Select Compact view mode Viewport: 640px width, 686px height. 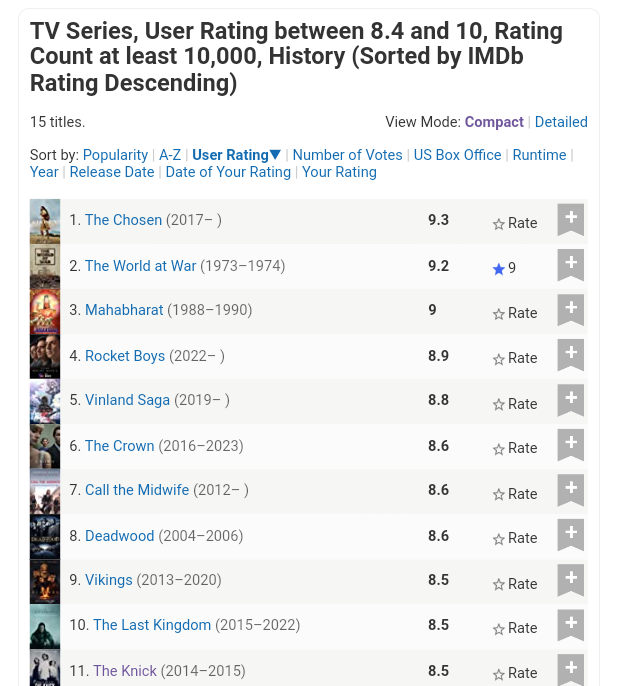tap(494, 122)
